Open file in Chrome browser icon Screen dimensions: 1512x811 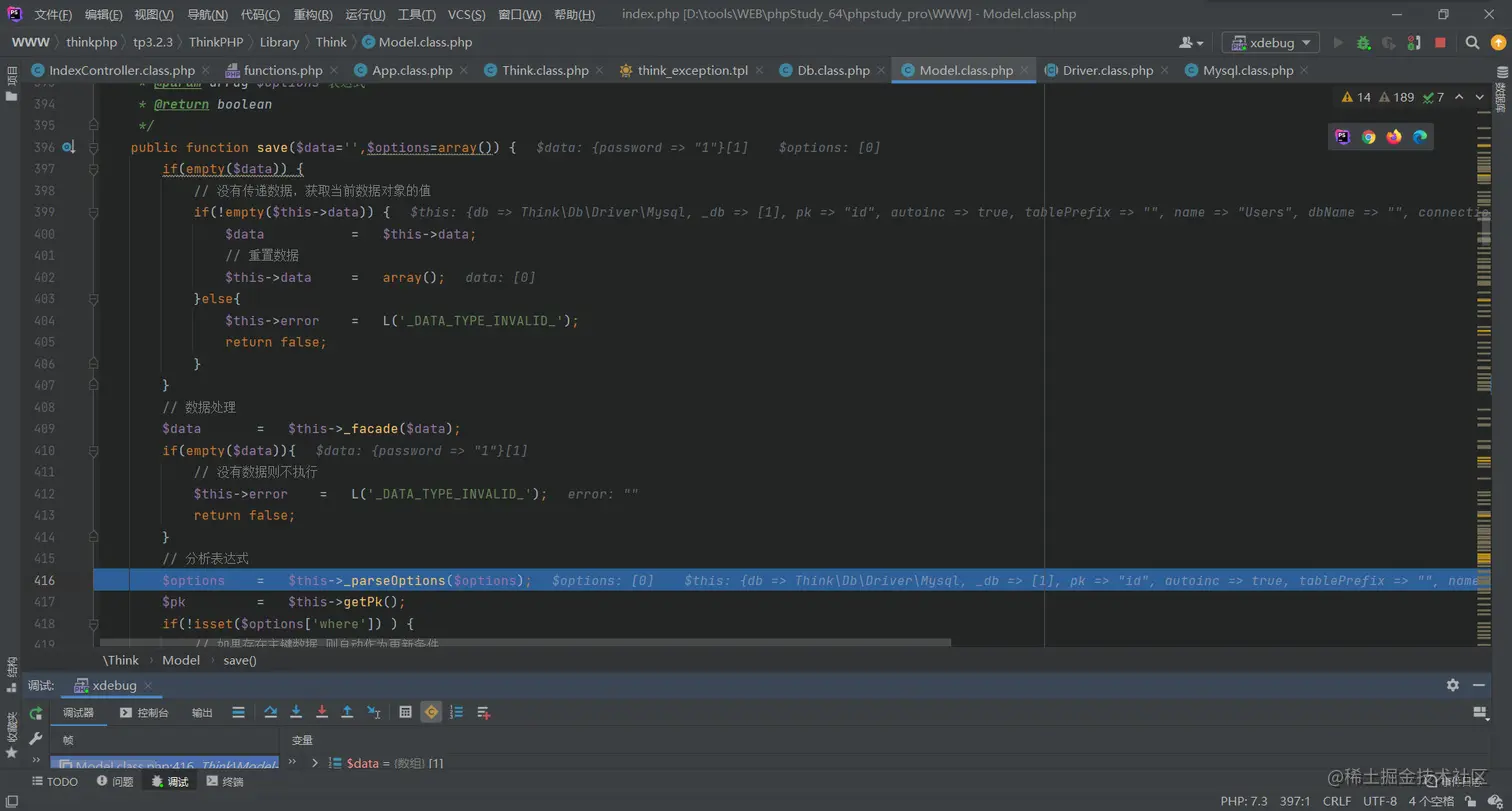(1368, 137)
